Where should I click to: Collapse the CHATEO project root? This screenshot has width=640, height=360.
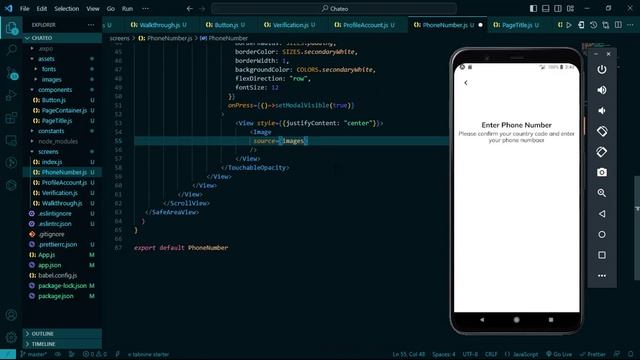(62, 38)
